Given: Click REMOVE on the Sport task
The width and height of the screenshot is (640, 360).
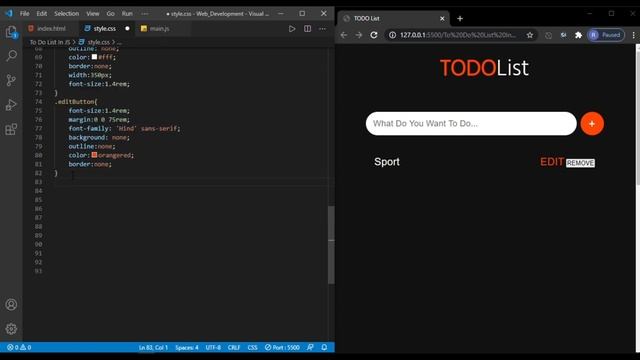Looking at the screenshot, I should click(580, 163).
